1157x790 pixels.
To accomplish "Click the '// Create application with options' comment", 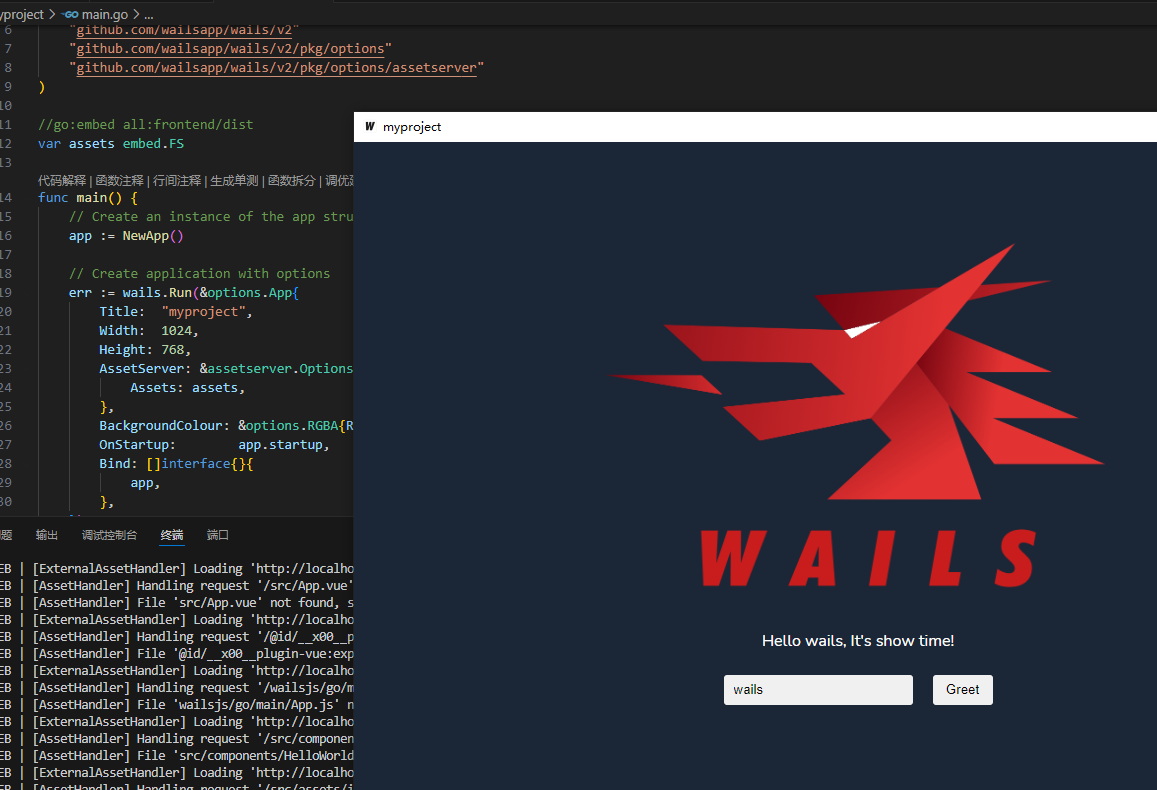I will (x=199, y=274).
